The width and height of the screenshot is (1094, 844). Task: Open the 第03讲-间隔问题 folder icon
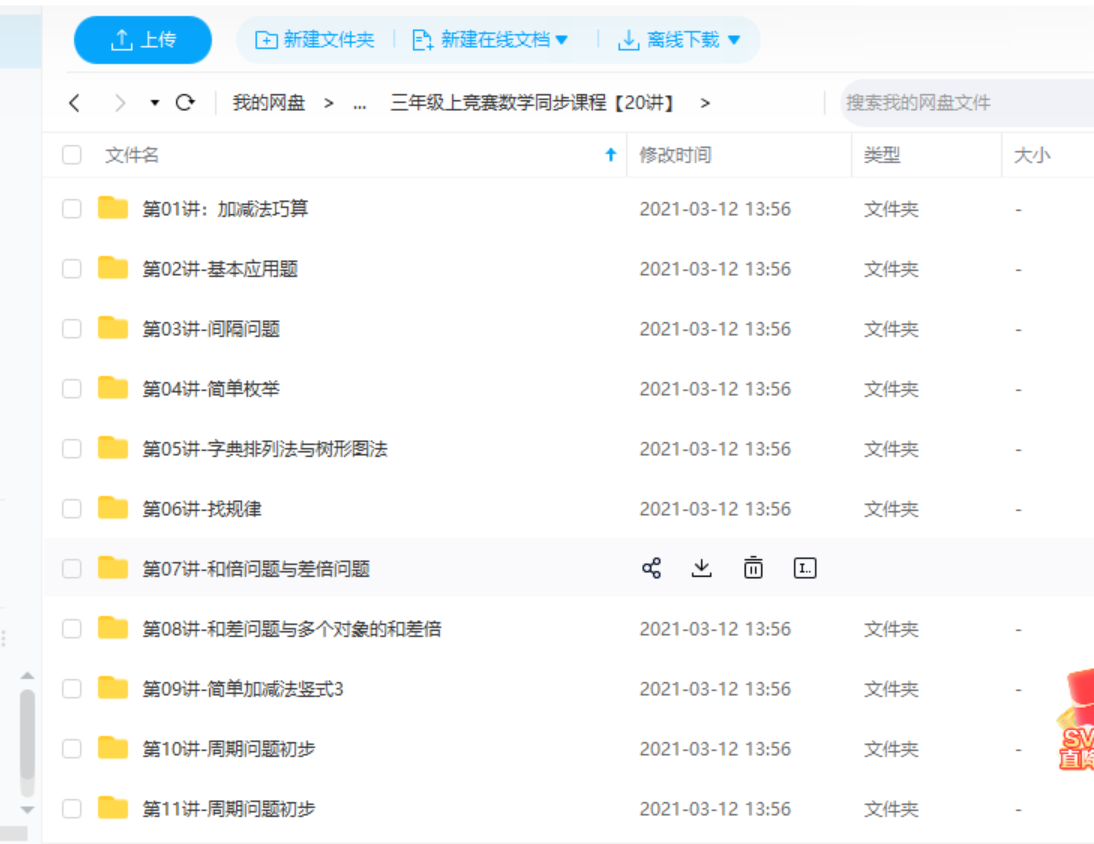112,328
